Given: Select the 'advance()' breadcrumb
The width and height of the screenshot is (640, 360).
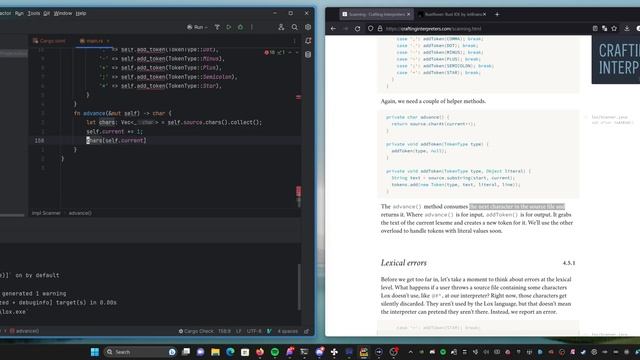Looking at the screenshot, I should click(80, 213).
